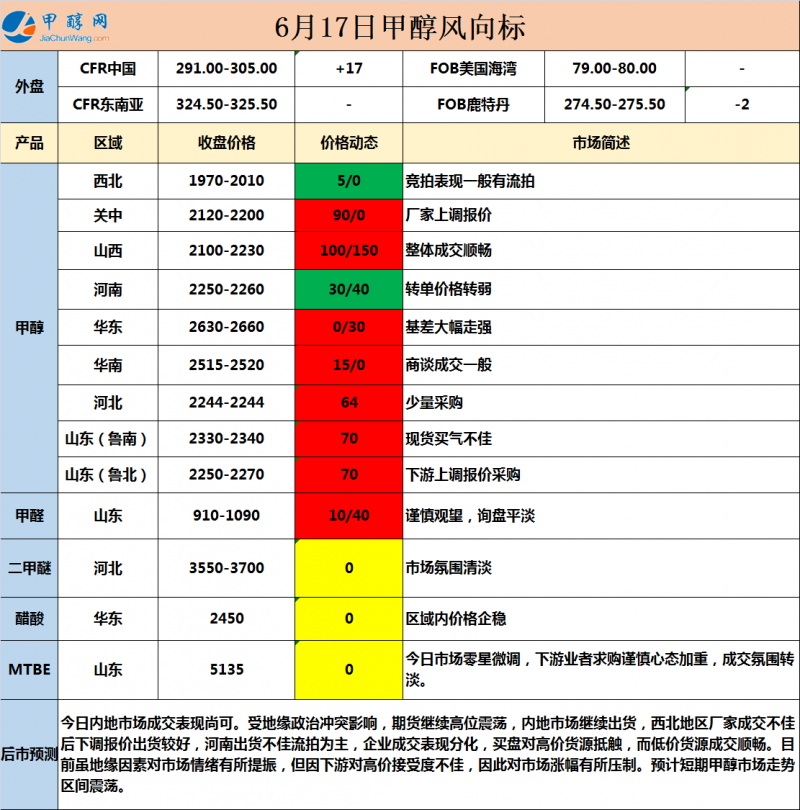
Task: Click note "竞拍表现一般有流拍"
Action: 469,181
